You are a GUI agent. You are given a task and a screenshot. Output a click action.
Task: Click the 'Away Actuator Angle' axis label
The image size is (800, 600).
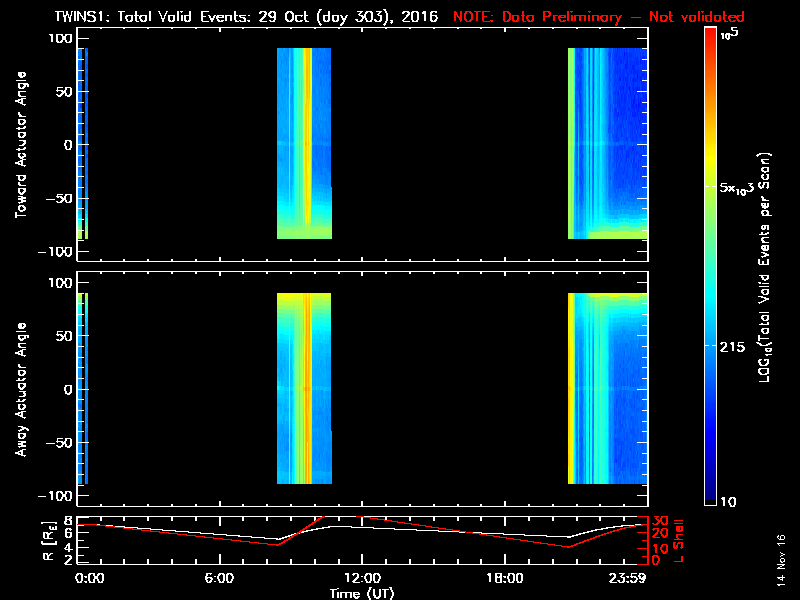[x=20, y=389]
